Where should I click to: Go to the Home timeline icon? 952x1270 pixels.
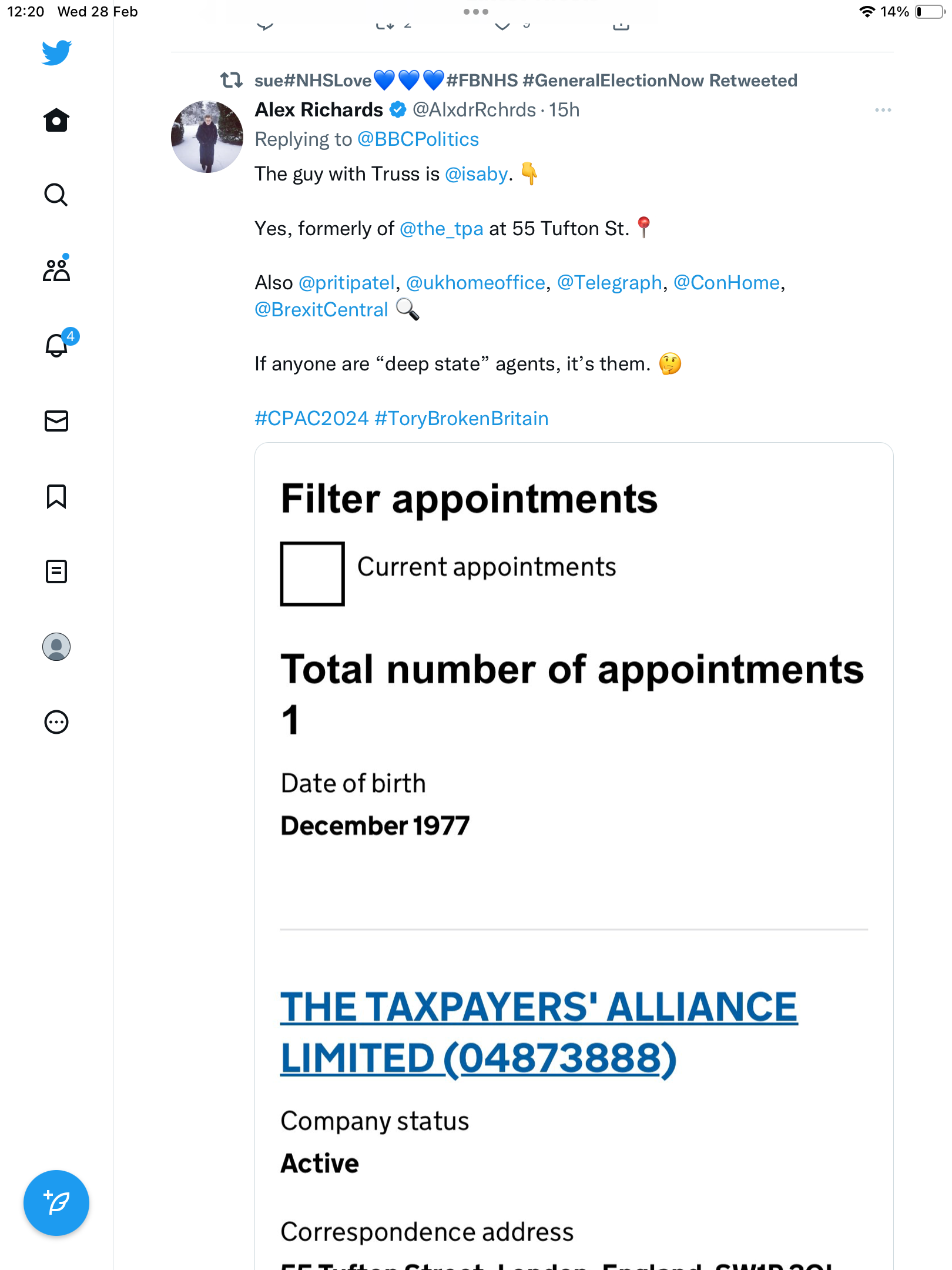(56, 120)
